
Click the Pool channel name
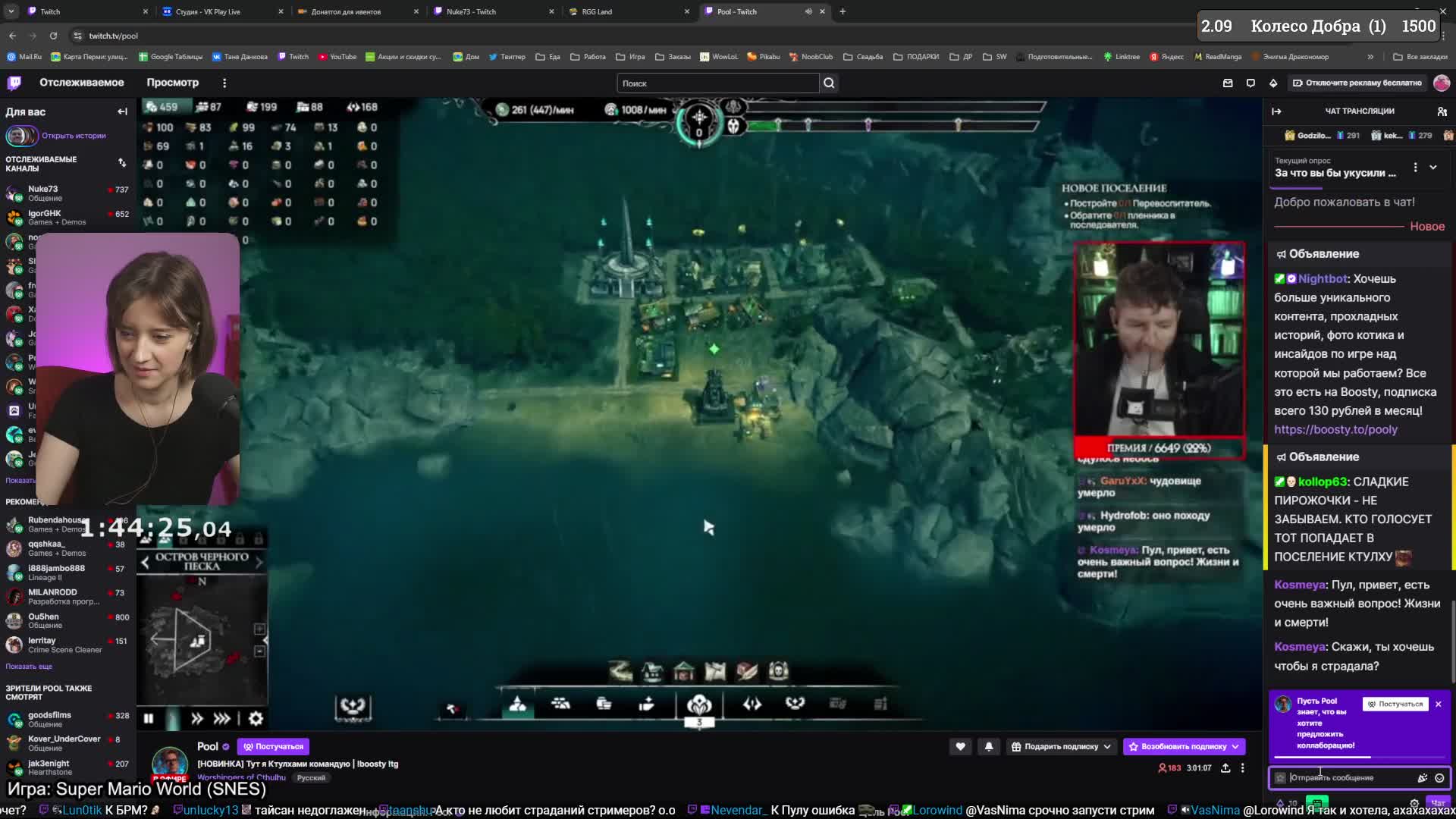(x=207, y=746)
